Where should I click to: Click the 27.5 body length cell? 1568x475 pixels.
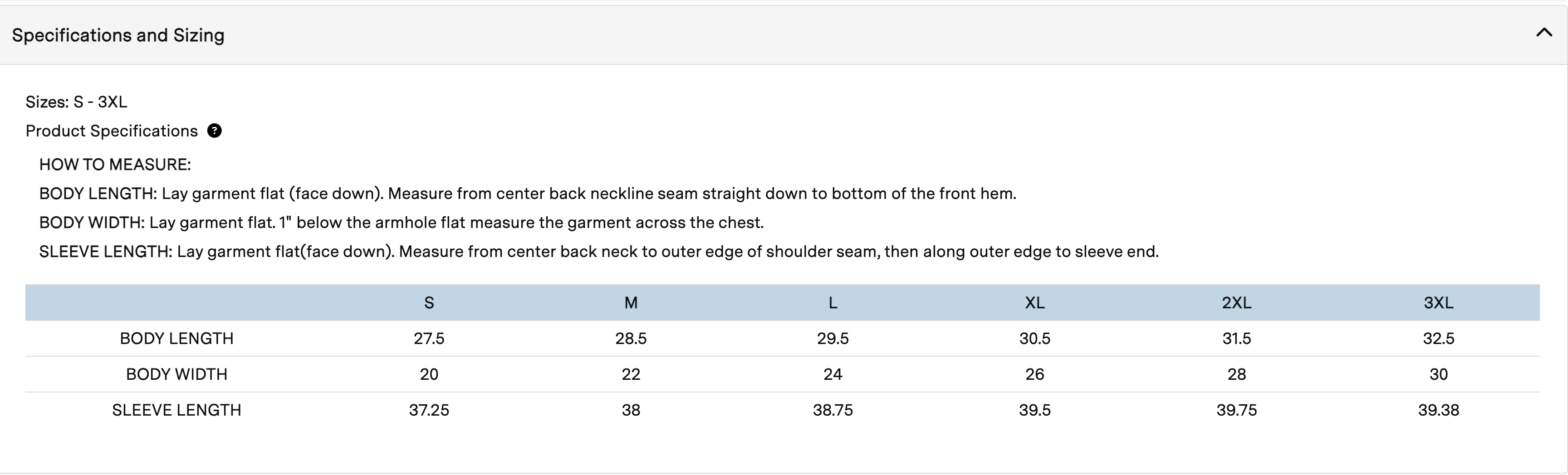click(x=429, y=338)
